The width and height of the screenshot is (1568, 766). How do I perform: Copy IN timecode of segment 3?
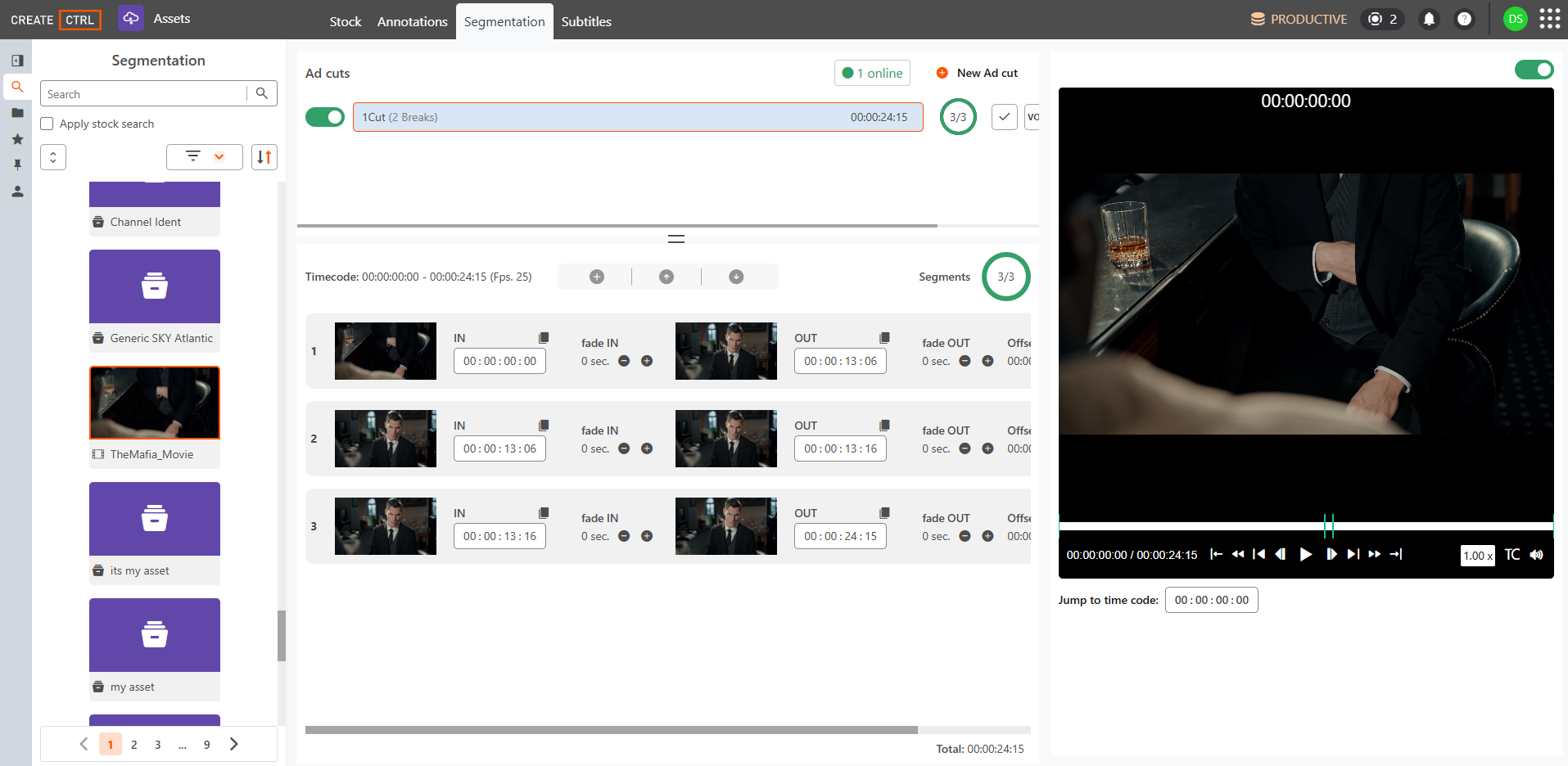coord(544,513)
